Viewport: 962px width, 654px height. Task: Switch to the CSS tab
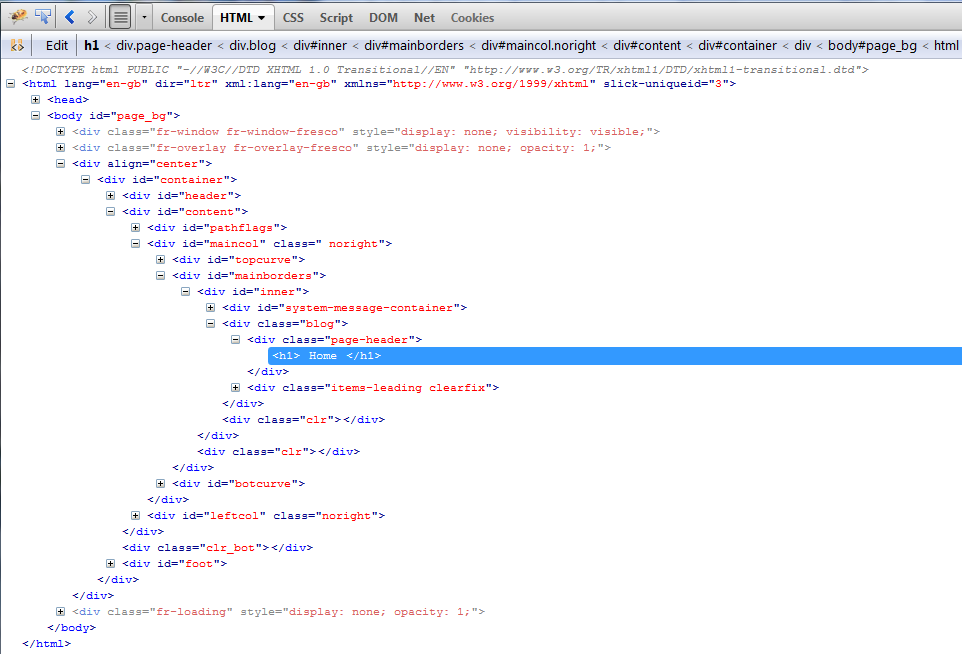point(293,18)
